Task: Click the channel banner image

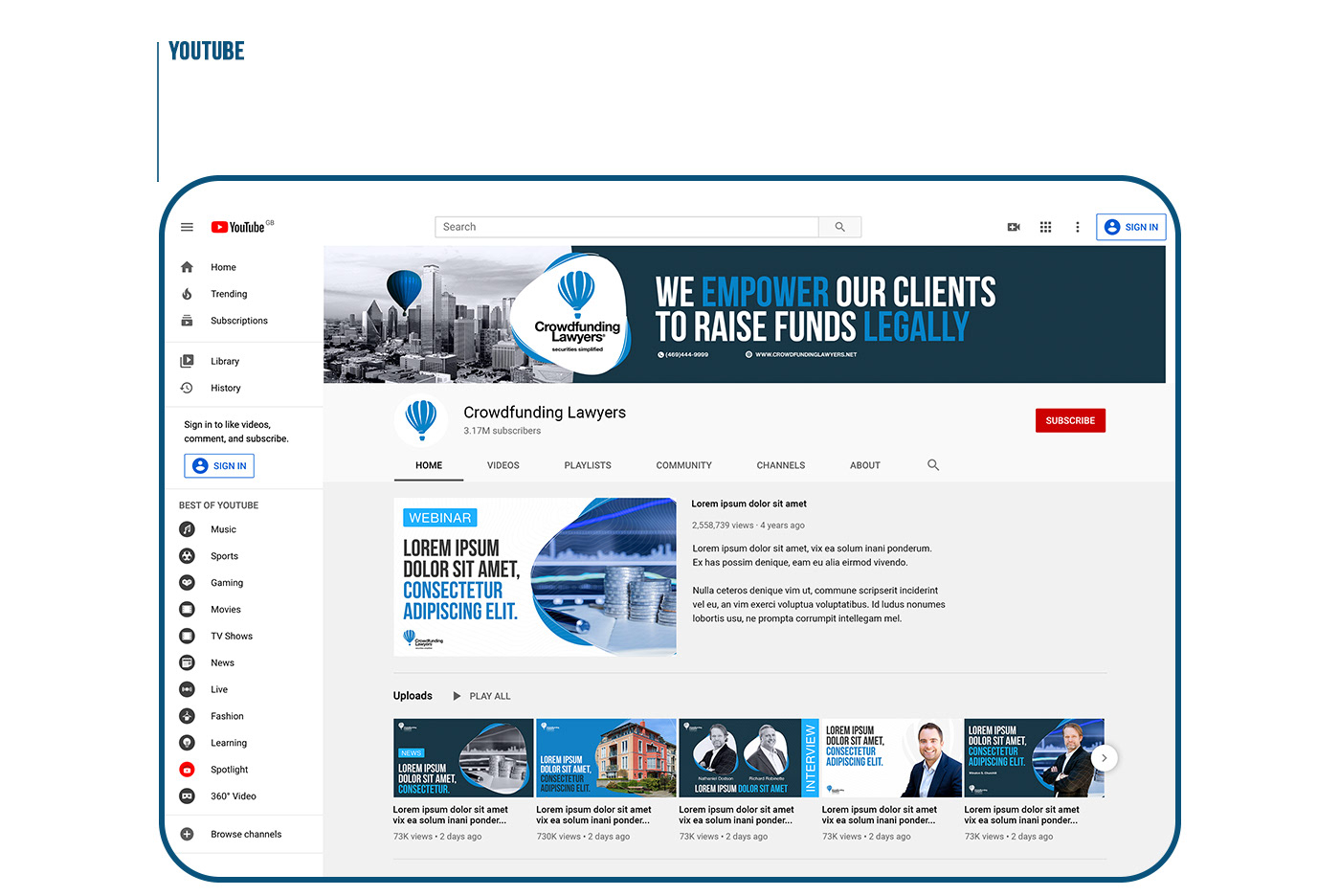Action: coord(745,315)
